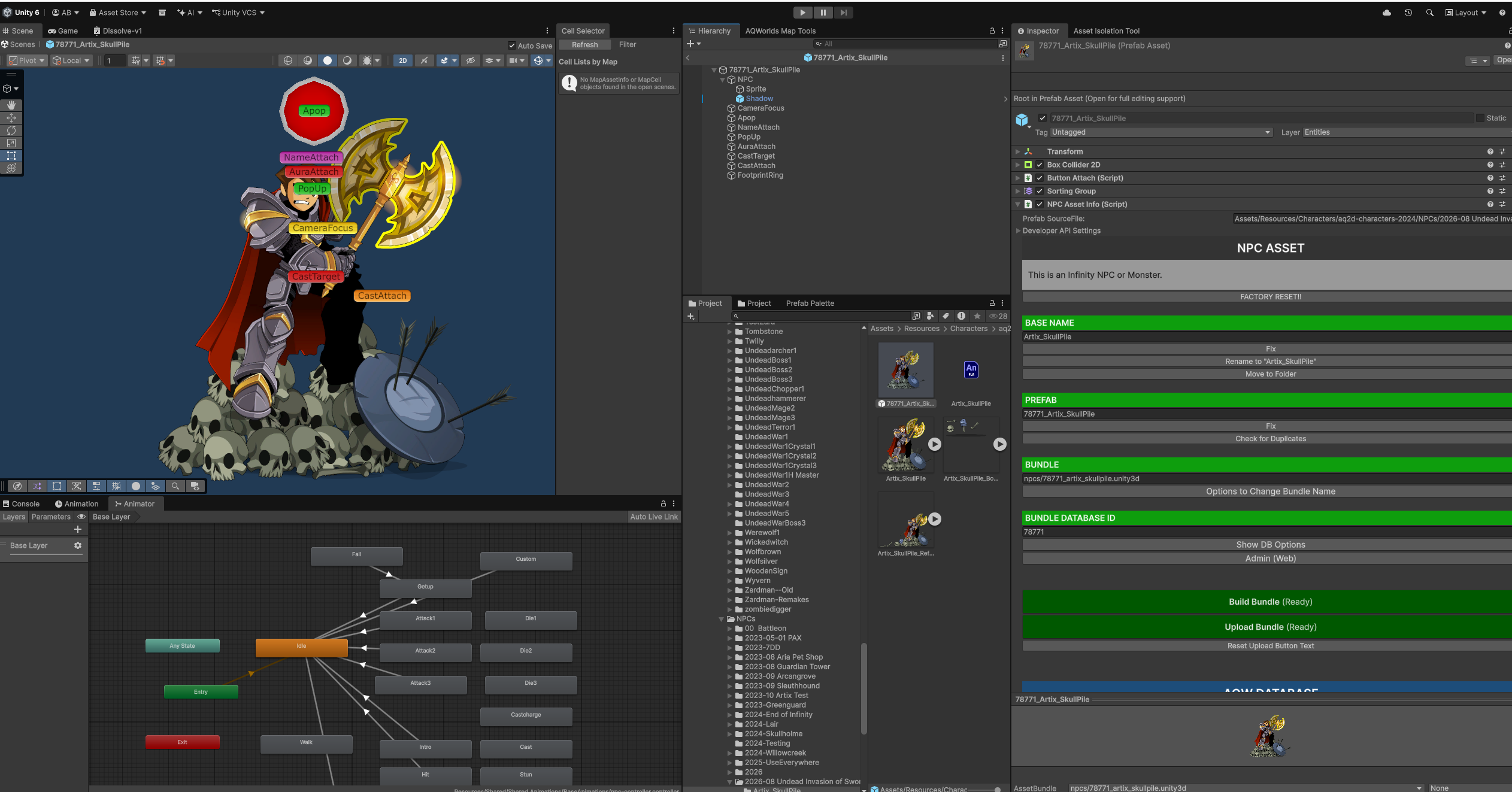Click the Step frame button
The height and width of the screenshot is (792, 1512).
843,13
